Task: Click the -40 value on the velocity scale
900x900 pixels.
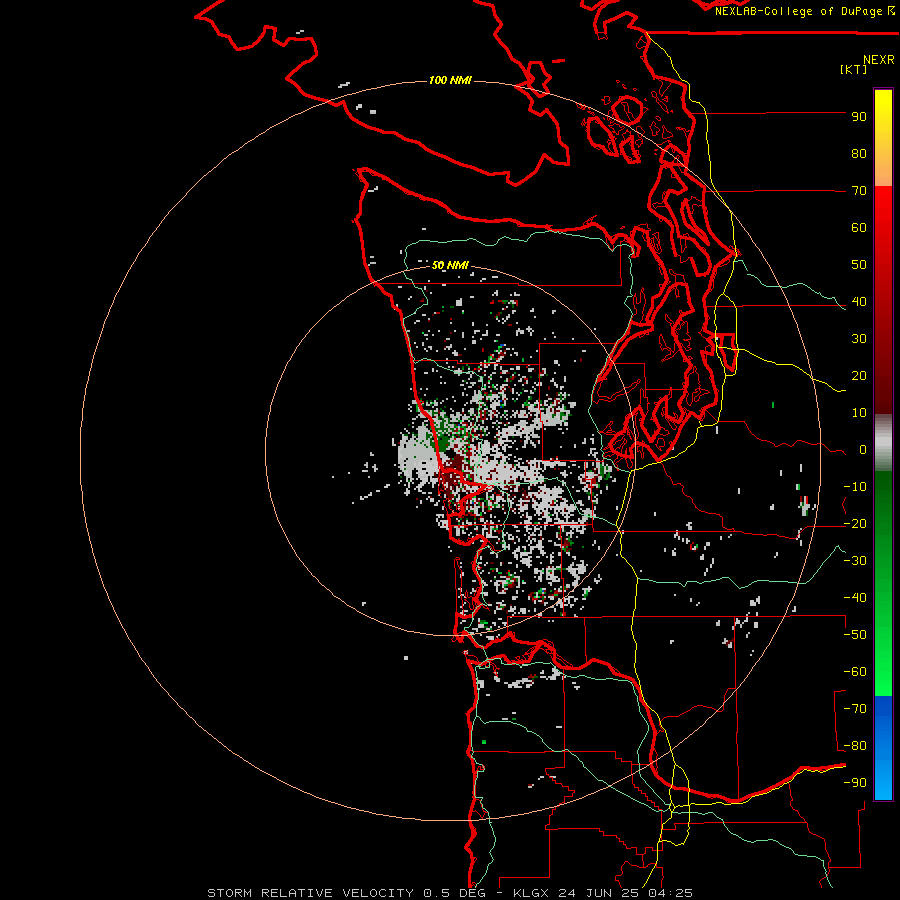Action: click(x=855, y=598)
